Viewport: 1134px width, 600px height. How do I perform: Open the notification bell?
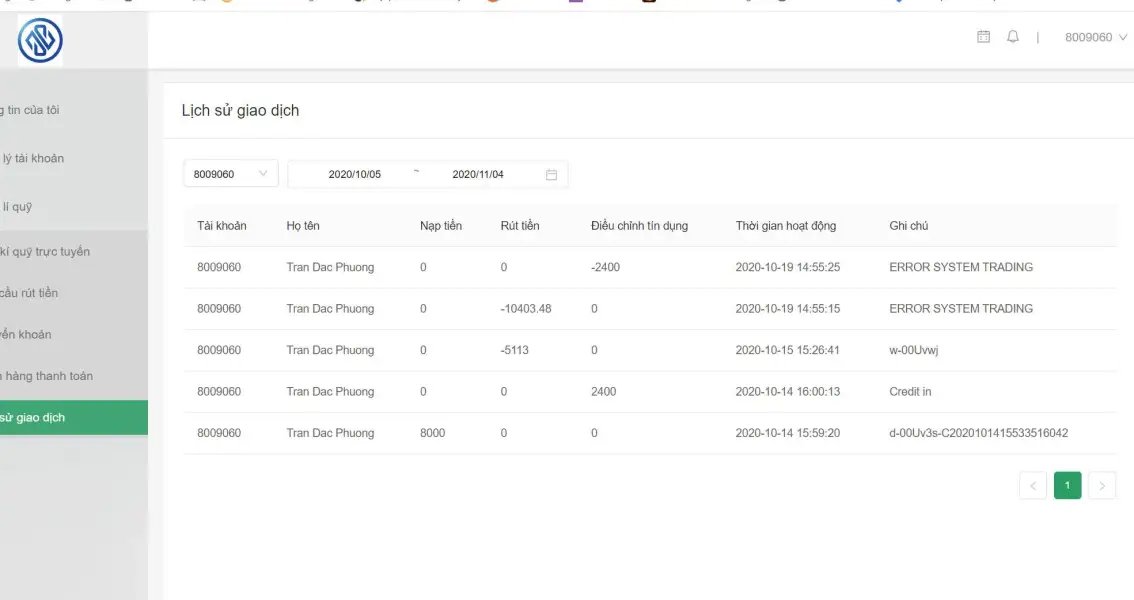tap(1013, 37)
